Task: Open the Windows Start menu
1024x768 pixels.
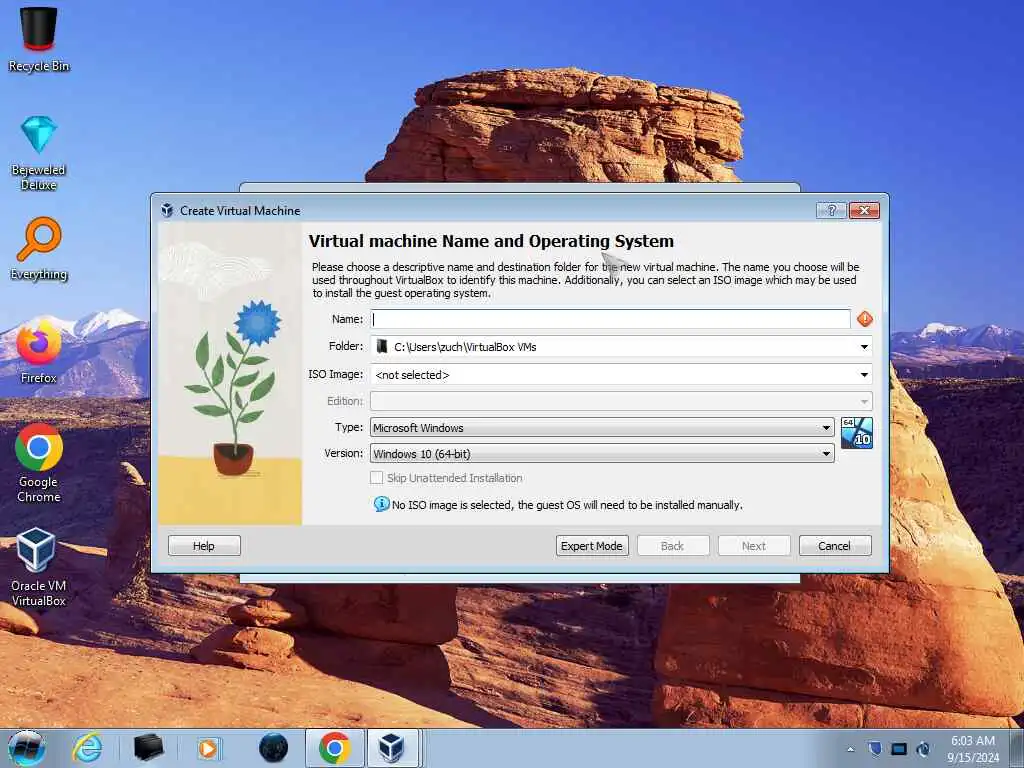Action: 27,748
